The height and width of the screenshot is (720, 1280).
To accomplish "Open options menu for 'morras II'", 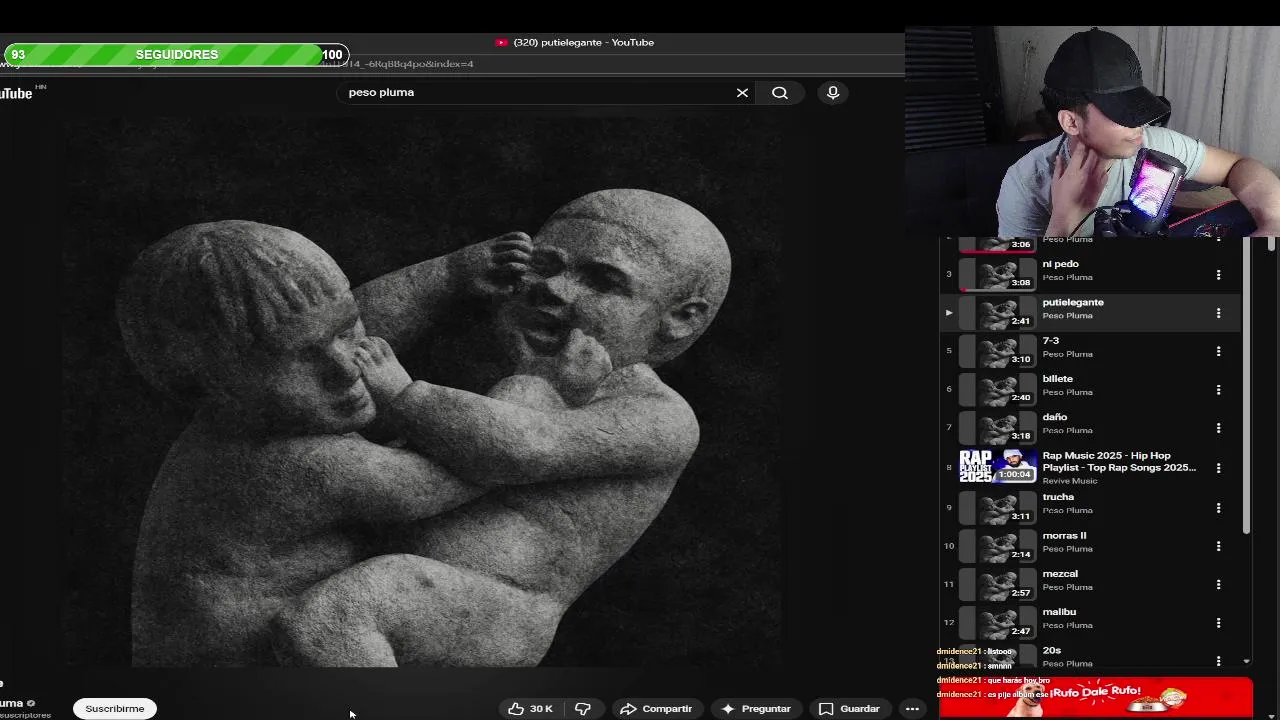I will click(x=1218, y=546).
